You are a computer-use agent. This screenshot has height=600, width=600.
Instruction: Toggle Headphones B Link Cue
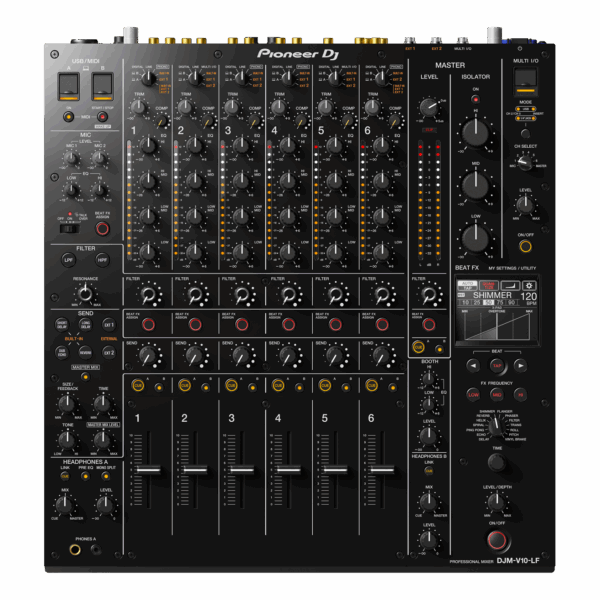coord(429,471)
